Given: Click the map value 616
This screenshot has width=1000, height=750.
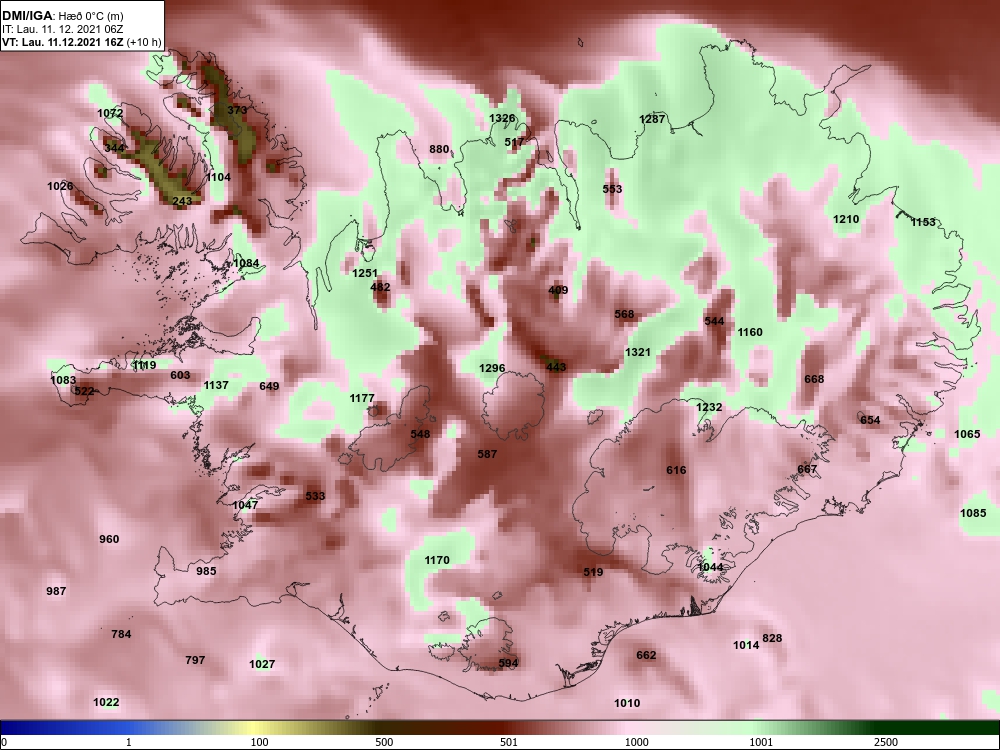Looking at the screenshot, I should (676, 470).
